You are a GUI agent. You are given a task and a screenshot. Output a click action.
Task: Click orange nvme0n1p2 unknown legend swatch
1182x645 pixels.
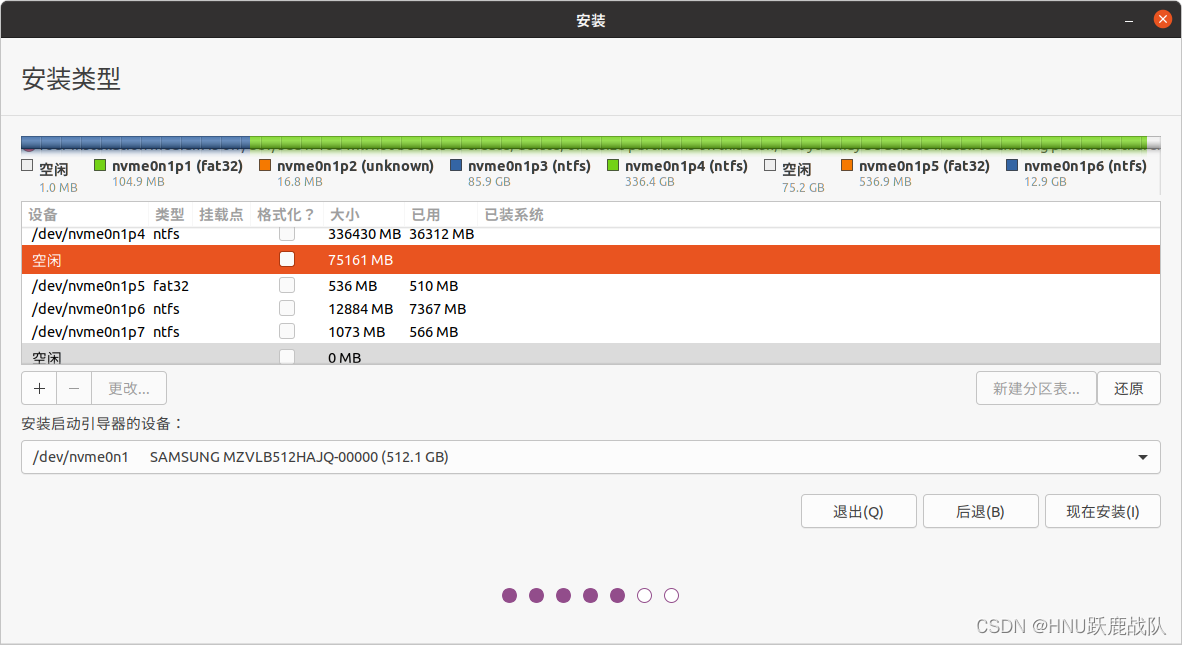(x=265, y=166)
